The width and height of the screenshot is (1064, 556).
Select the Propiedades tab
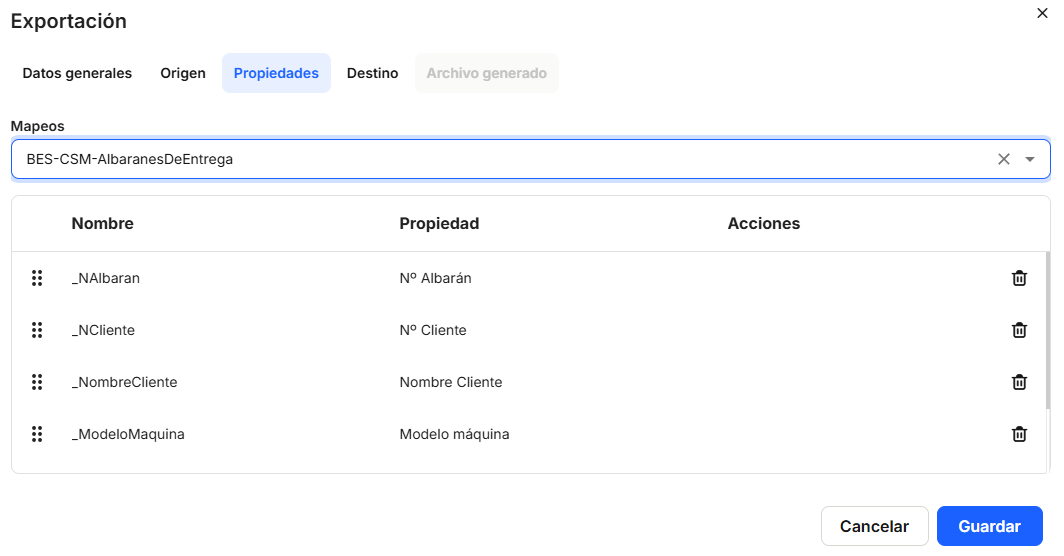276,73
